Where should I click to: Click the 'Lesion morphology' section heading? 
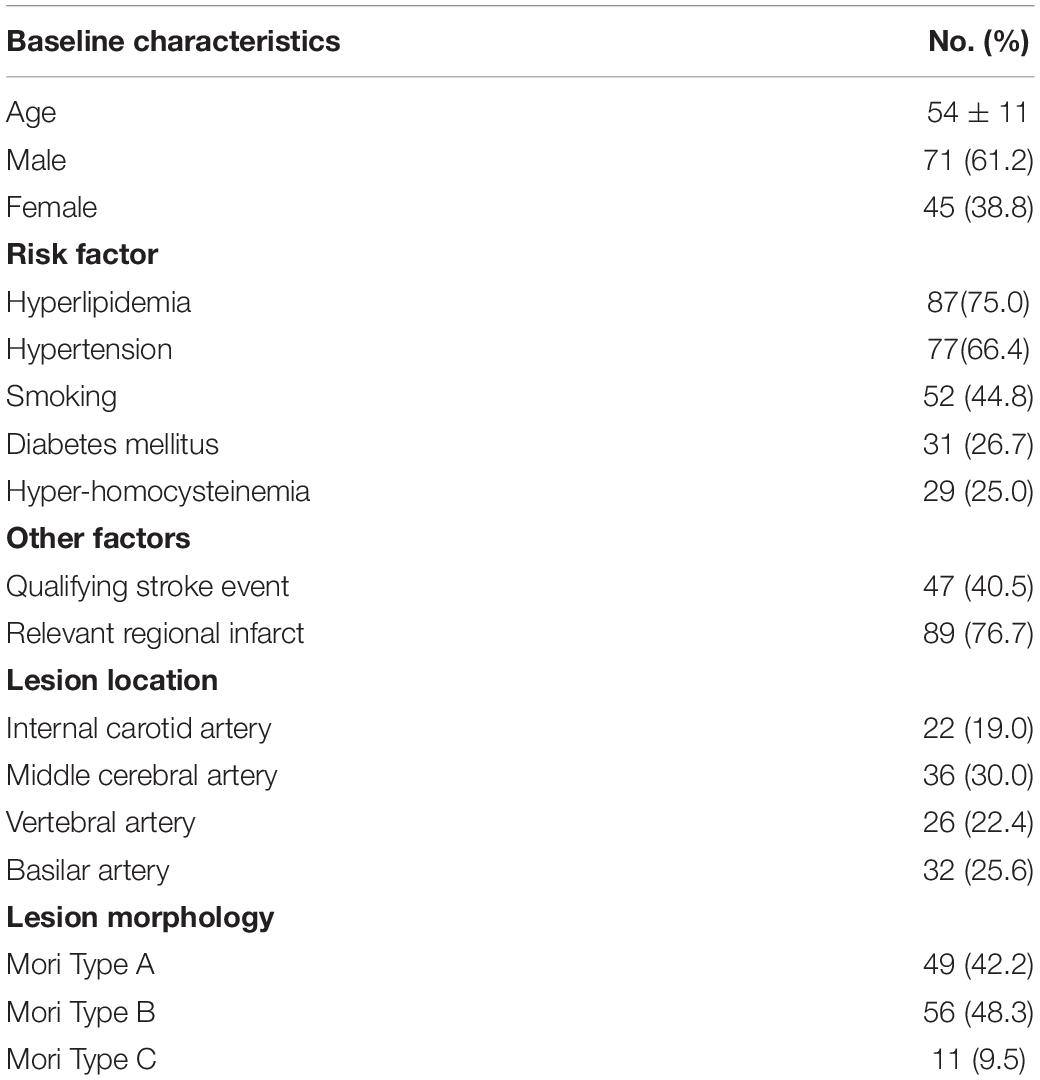pos(140,918)
